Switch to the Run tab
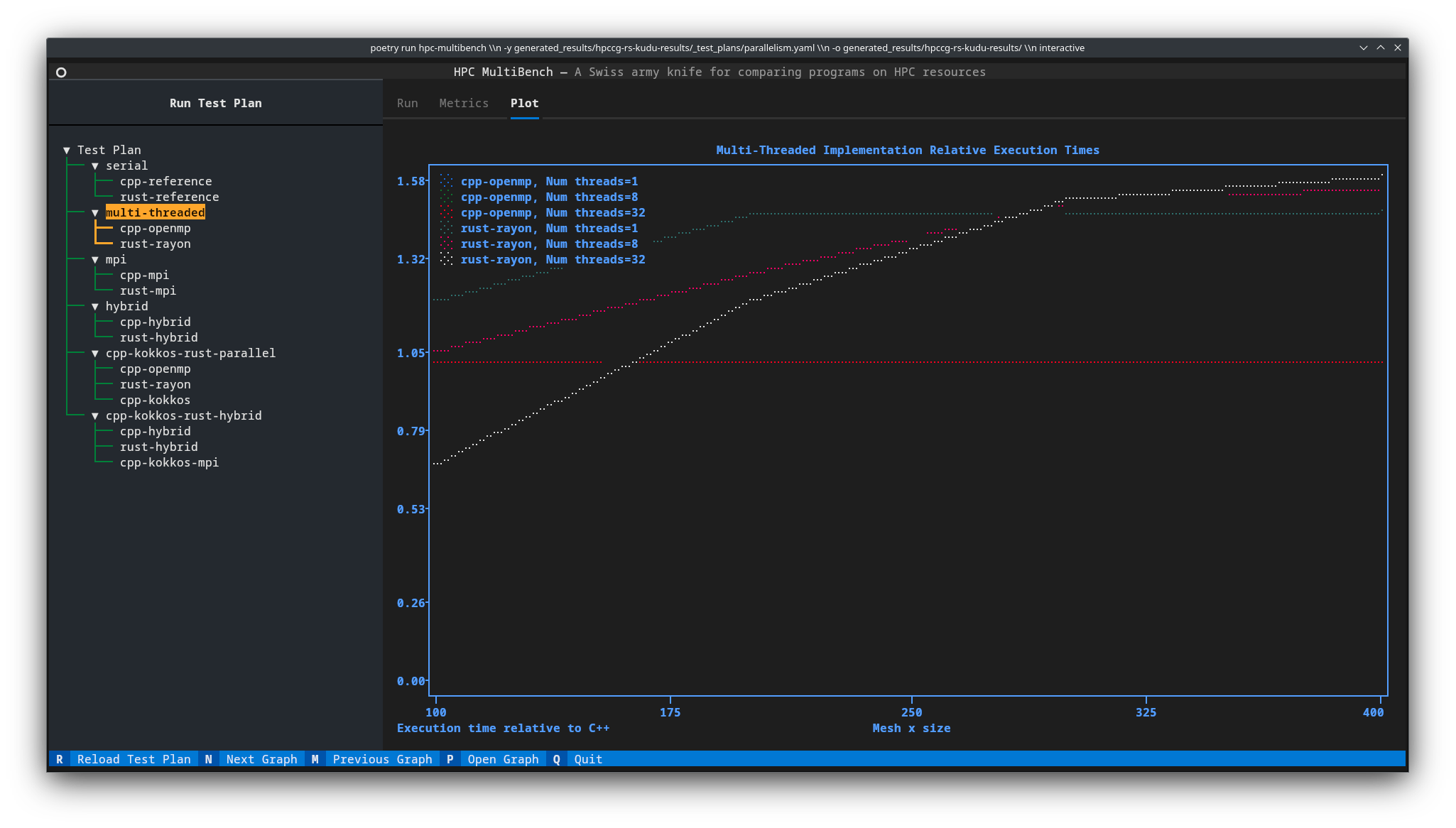The image size is (1456, 828). pyautogui.click(x=407, y=103)
